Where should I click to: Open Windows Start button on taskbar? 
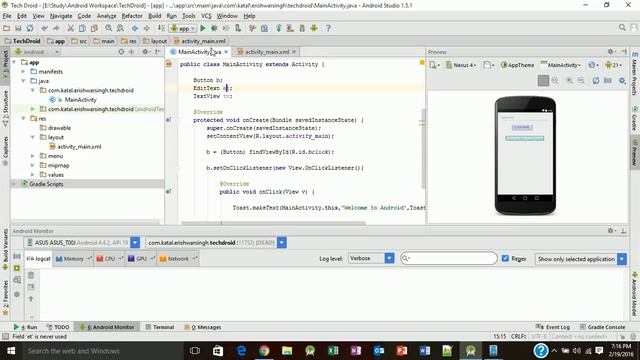tap(11, 351)
